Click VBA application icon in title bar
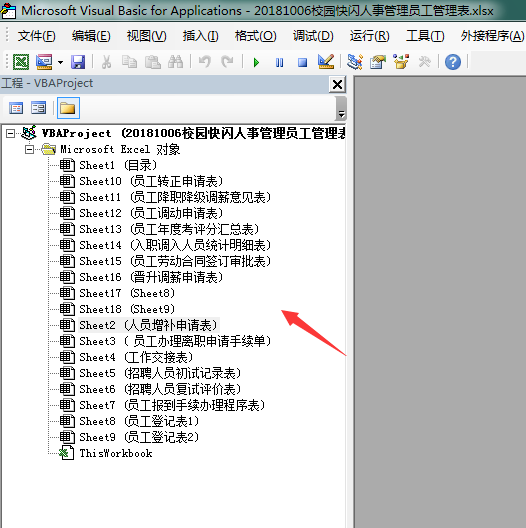526x528 pixels. (x=8, y=11)
